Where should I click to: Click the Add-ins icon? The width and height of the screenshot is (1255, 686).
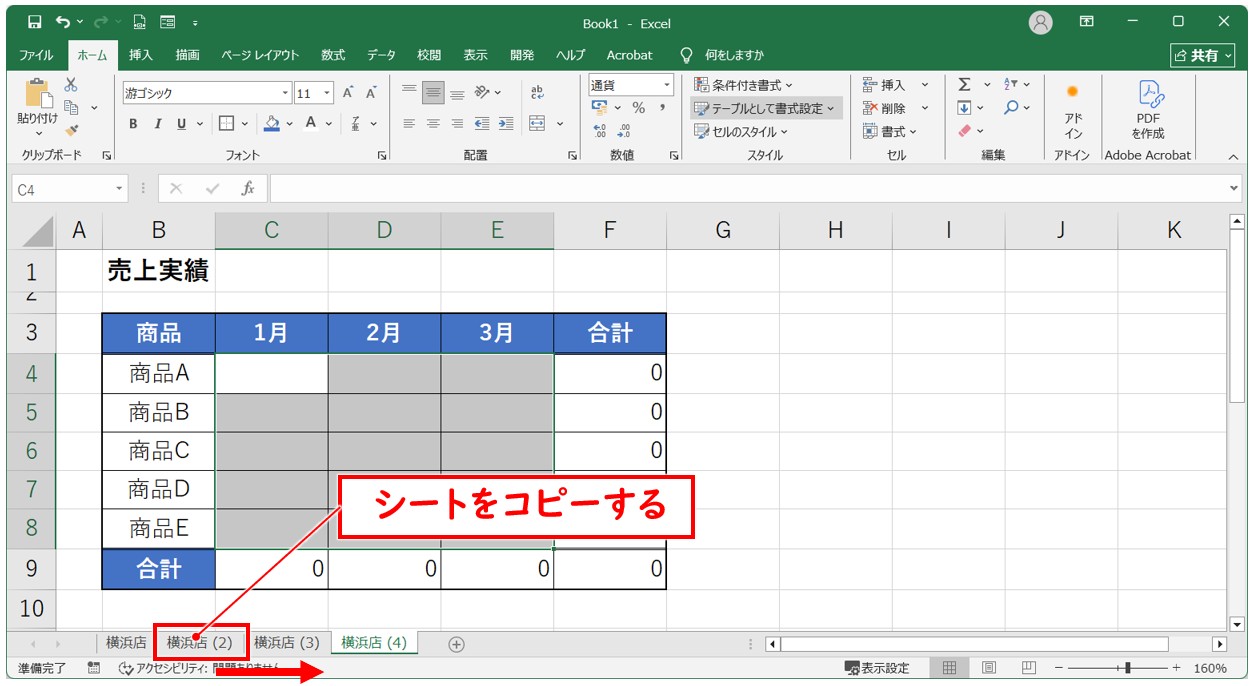(1072, 92)
